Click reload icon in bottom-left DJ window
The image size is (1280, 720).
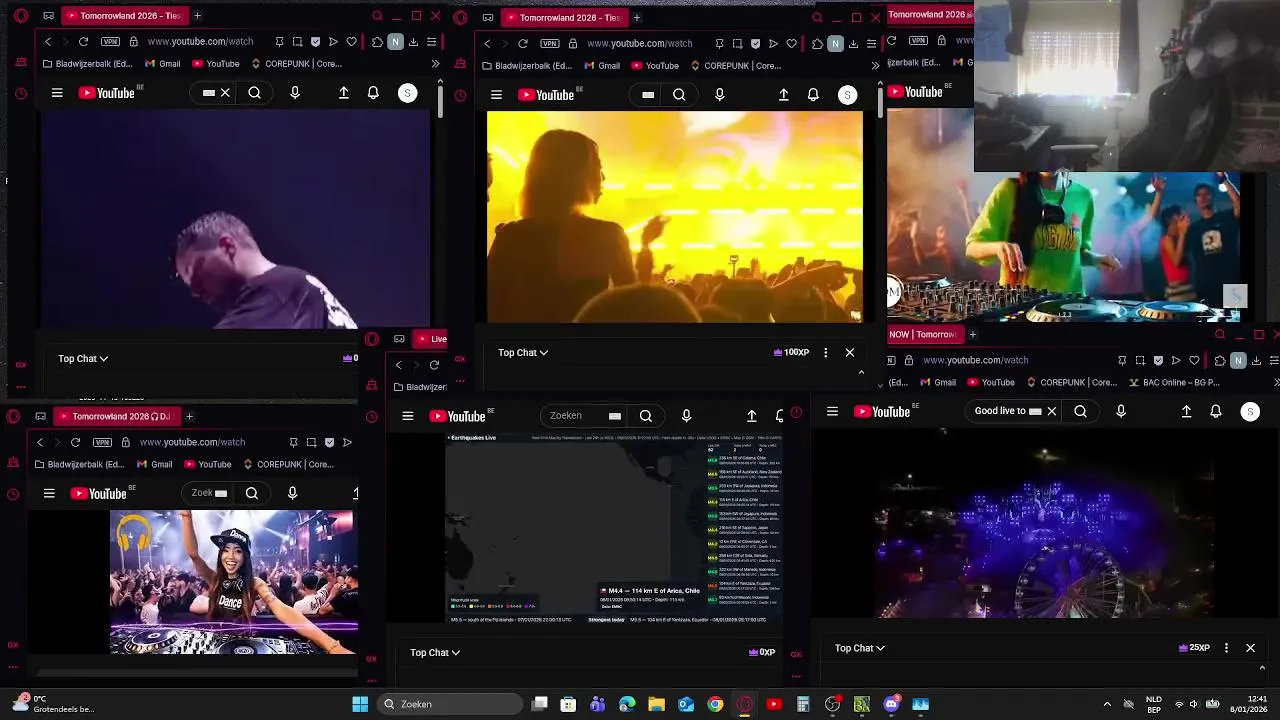click(x=75, y=442)
